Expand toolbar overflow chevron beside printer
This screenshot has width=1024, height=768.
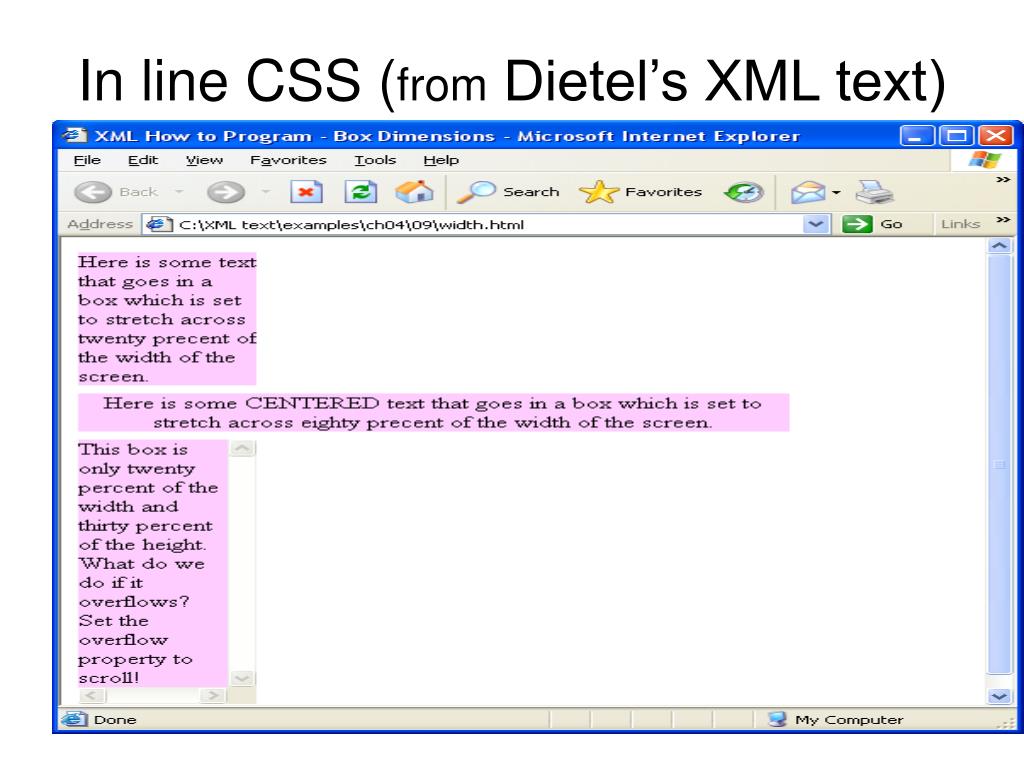[1003, 180]
